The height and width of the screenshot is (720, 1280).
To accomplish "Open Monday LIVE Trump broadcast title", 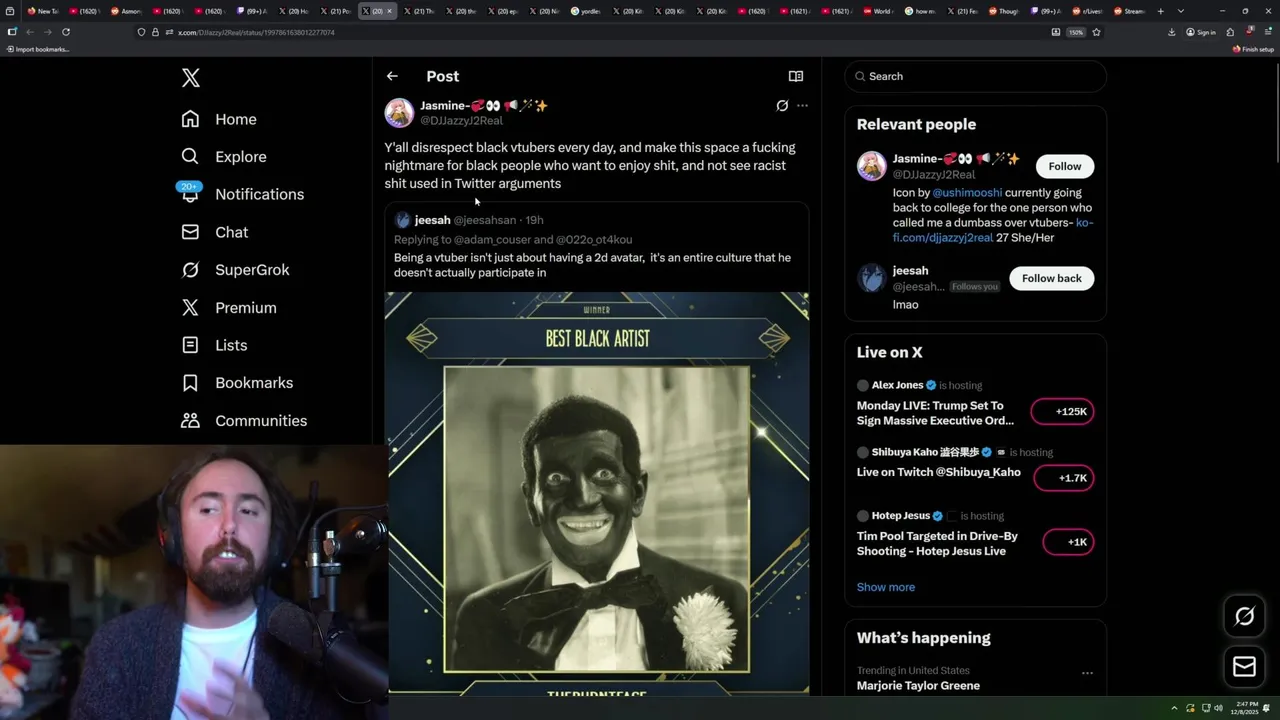I will coord(935,413).
